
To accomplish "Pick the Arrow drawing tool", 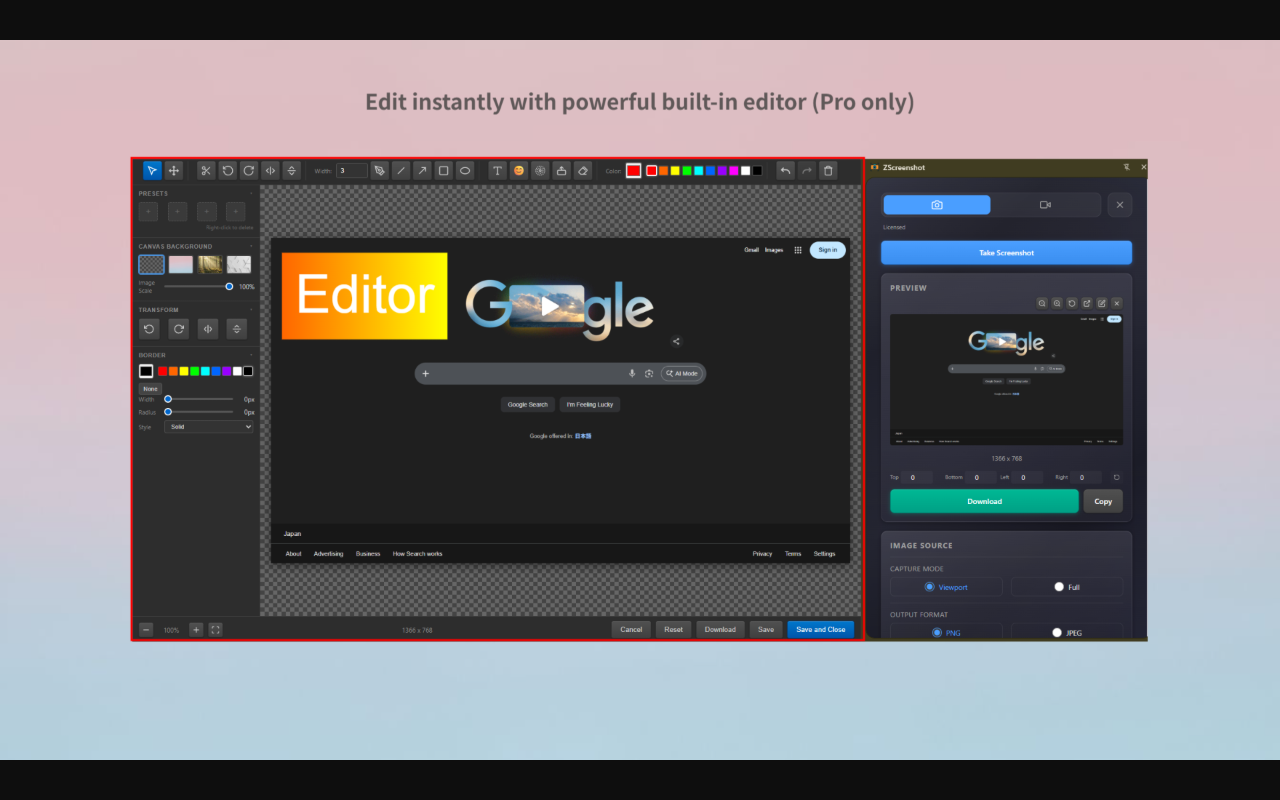I will point(422,170).
